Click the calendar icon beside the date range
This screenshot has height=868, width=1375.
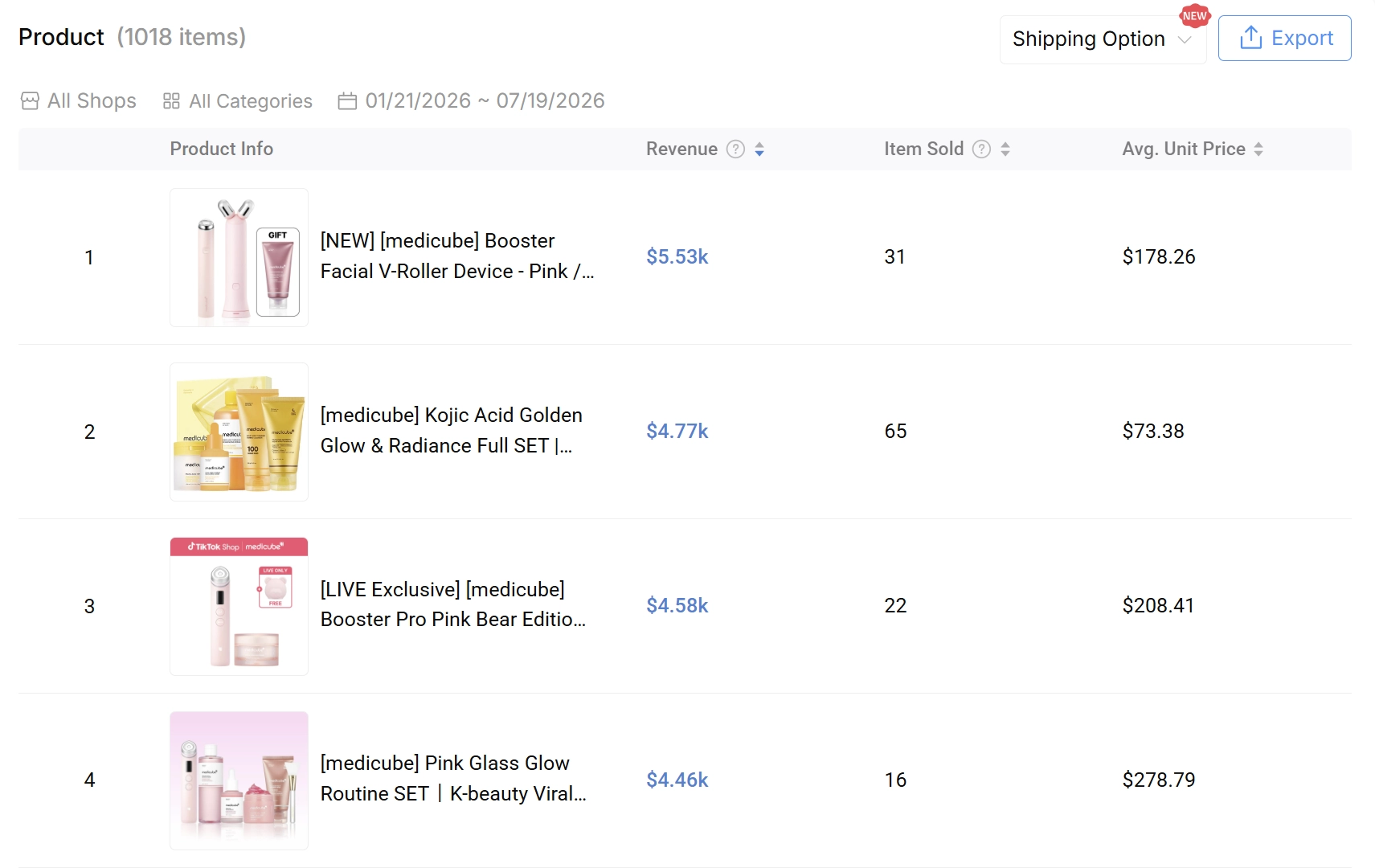pyautogui.click(x=347, y=101)
